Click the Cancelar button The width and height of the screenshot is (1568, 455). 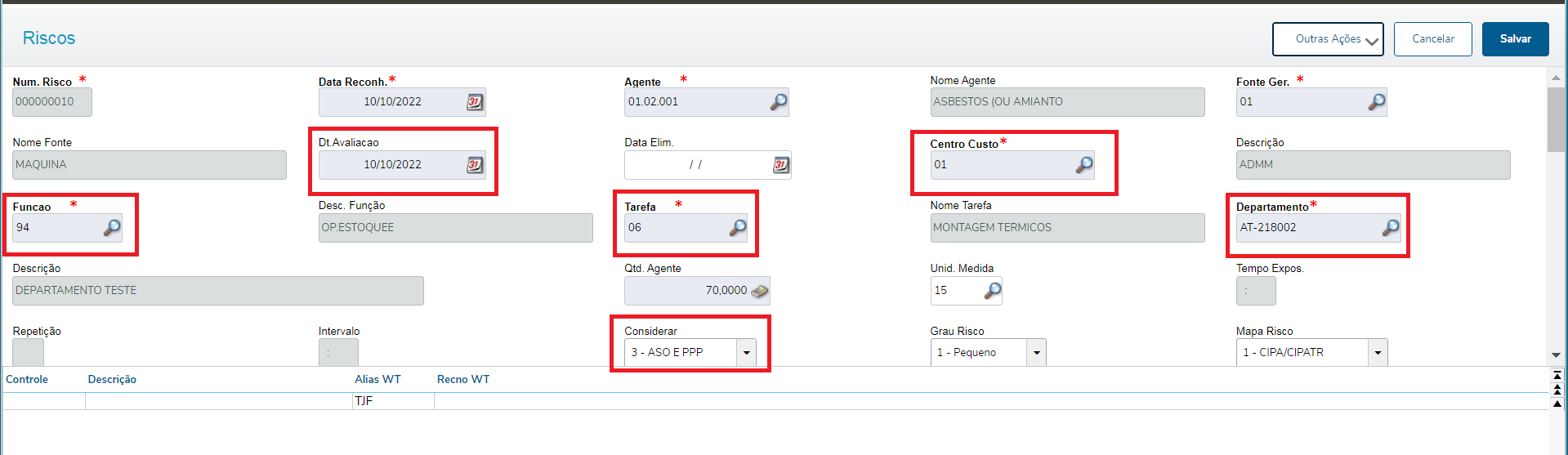pos(1433,39)
